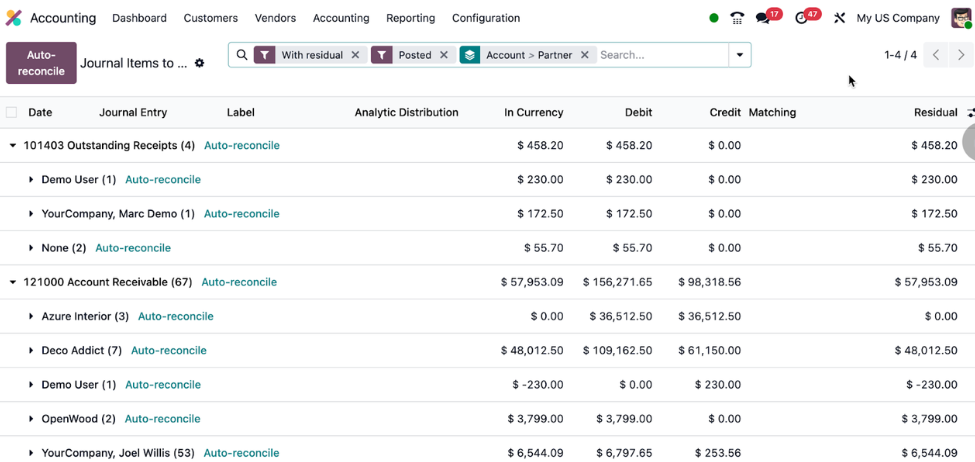Expand Demo User (1) under Outstanding Receipts
The image size is (975, 462).
pyautogui.click(x=30, y=180)
